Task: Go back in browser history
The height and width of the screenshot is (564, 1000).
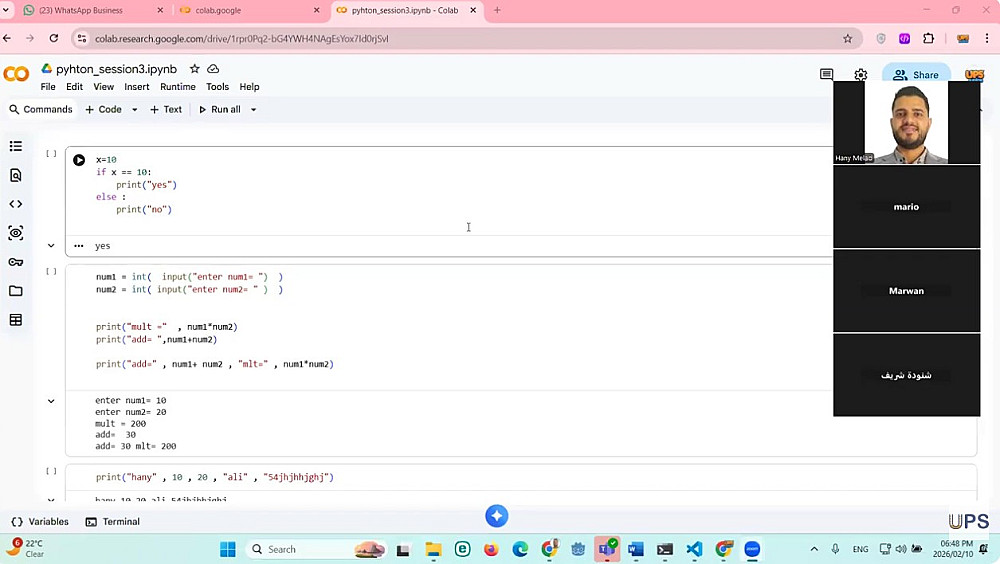Action: click(7, 38)
